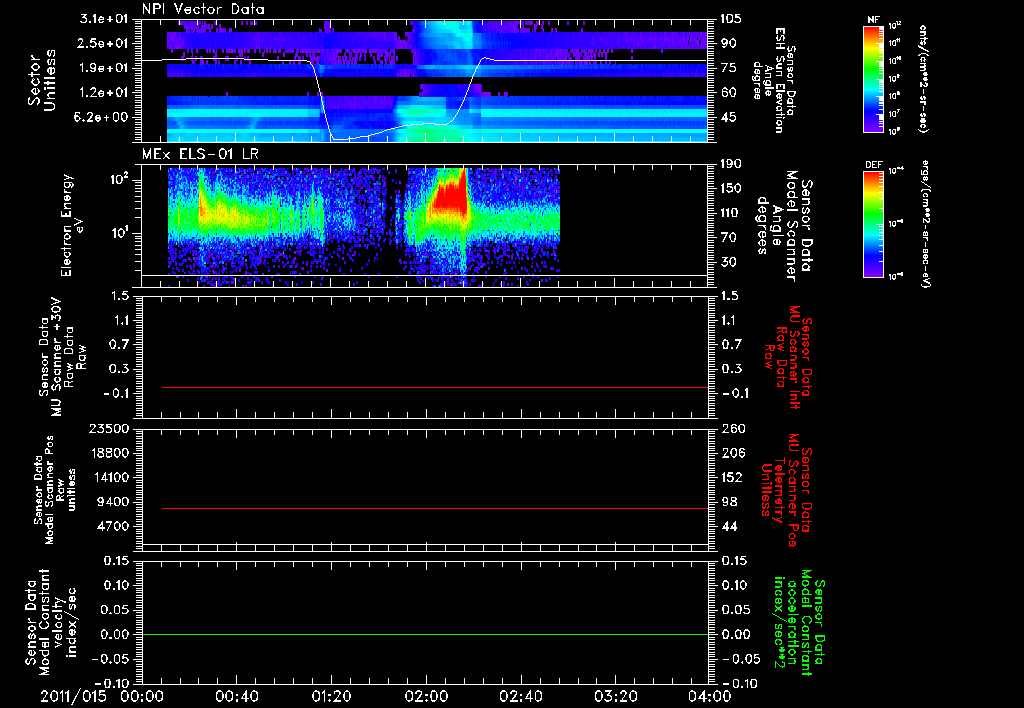Click the '260' telemetry axis value
The image size is (1024, 708).
coord(732,429)
